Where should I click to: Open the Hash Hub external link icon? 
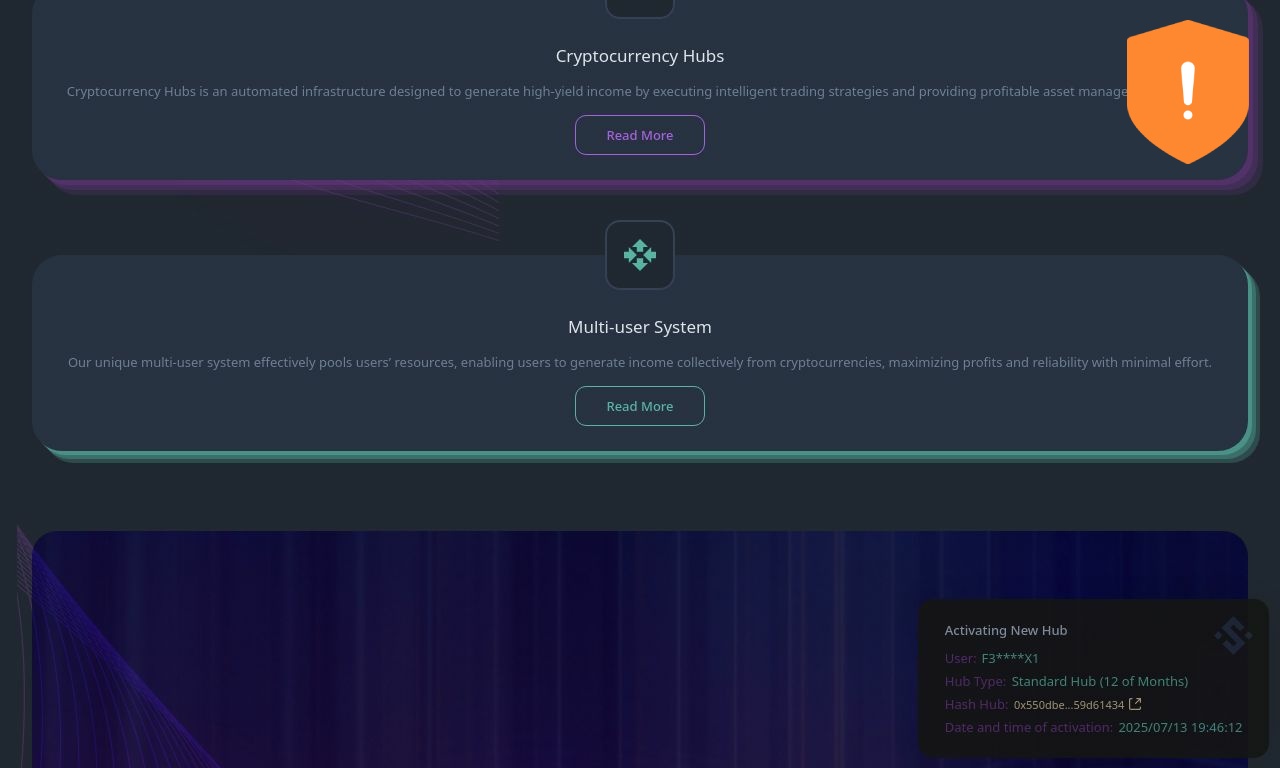pos(1135,704)
